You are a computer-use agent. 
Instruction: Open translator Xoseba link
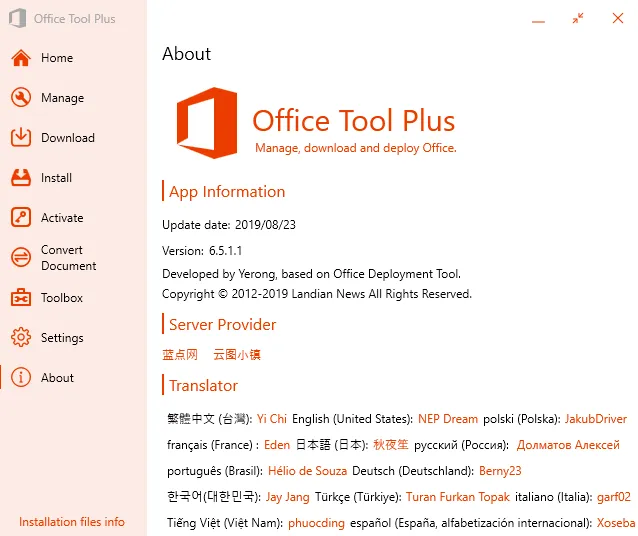coord(616,523)
